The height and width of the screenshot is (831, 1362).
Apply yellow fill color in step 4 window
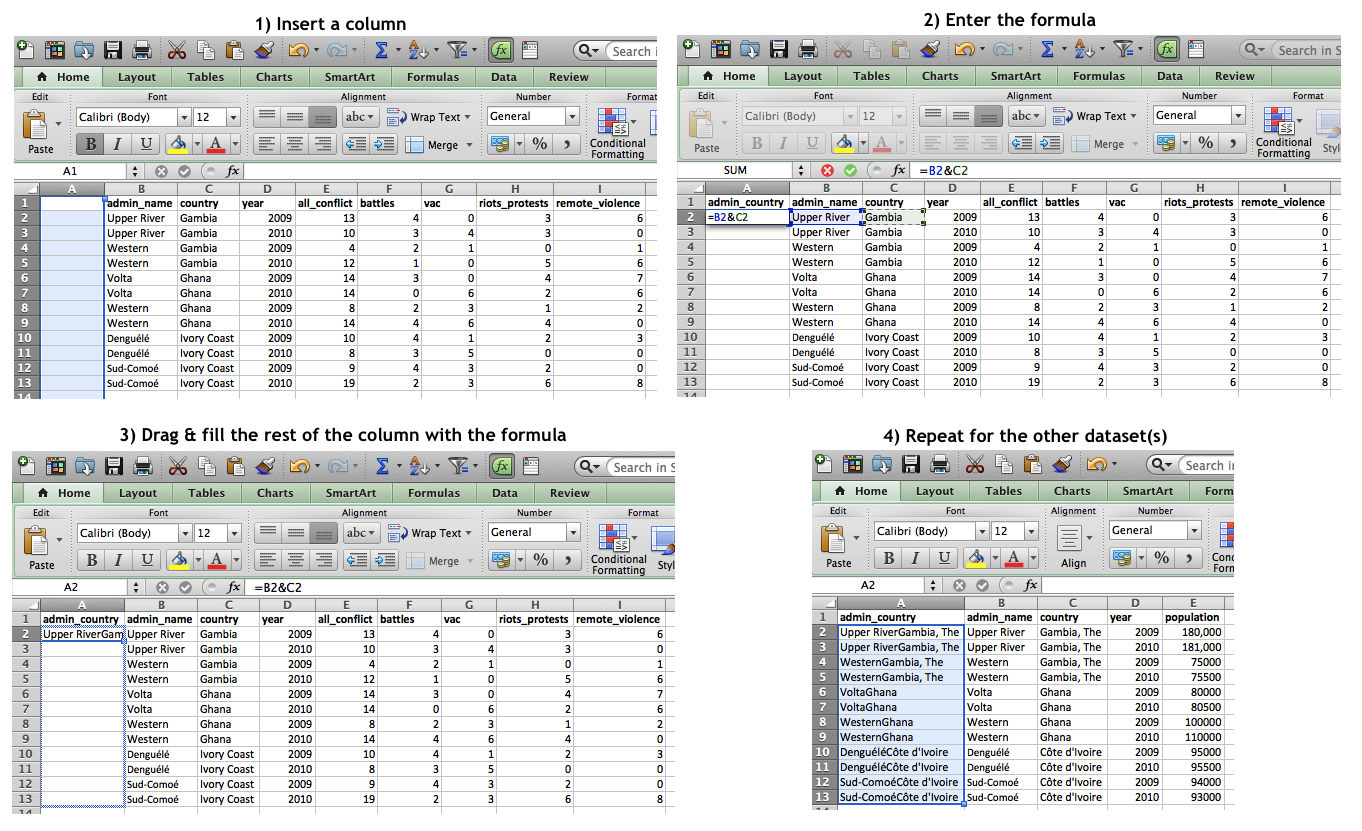pos(974,558)
